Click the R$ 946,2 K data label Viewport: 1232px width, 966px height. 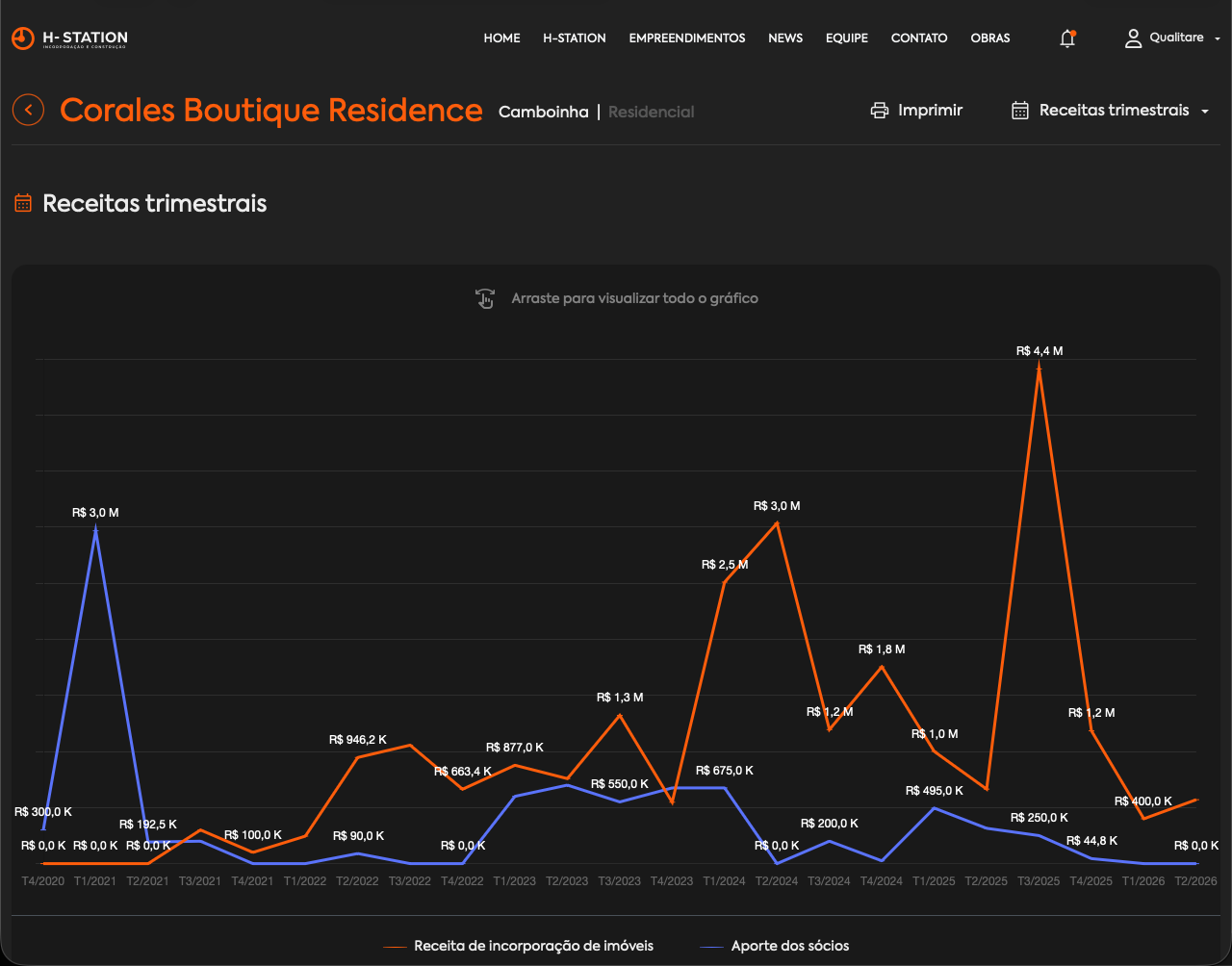click(x=357, y=740)
